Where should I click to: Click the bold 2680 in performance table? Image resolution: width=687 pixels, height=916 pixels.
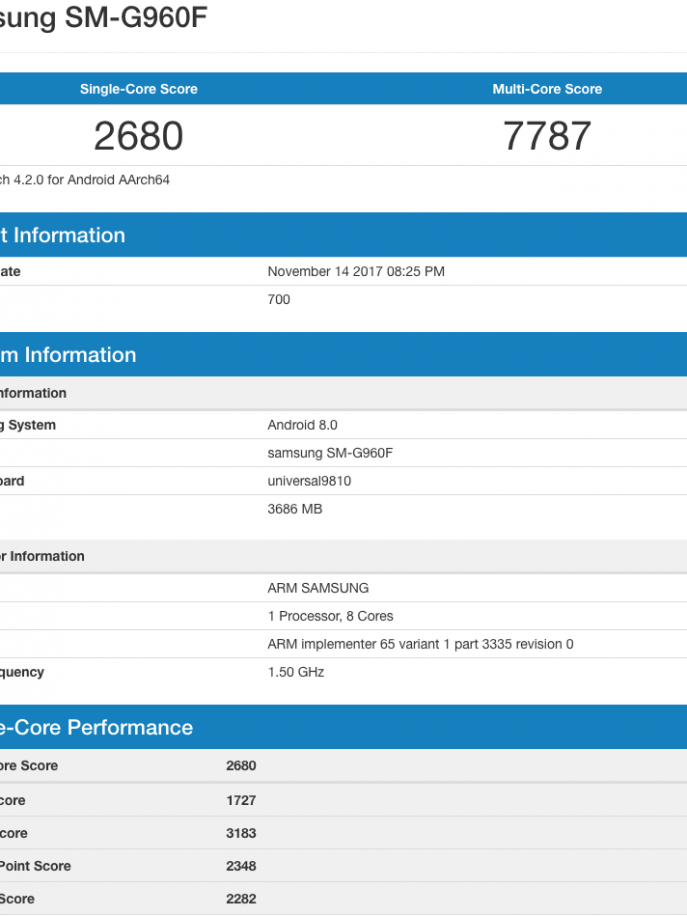pyautogui.click(x=241, y=766)
